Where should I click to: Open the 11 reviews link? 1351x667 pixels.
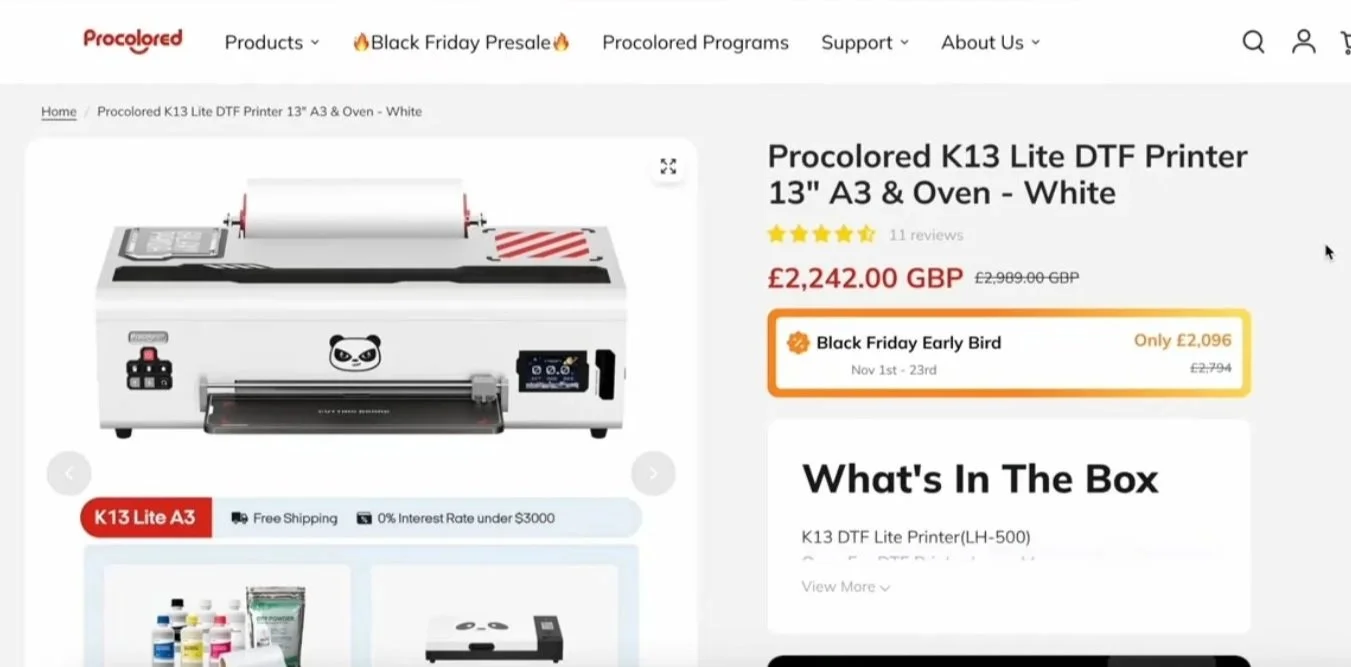[926, 235]
